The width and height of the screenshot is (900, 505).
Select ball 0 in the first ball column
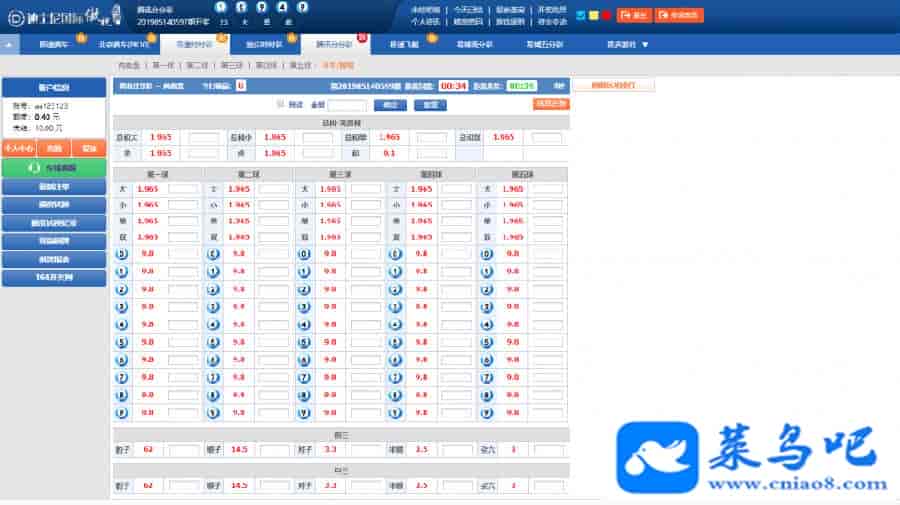122,254
